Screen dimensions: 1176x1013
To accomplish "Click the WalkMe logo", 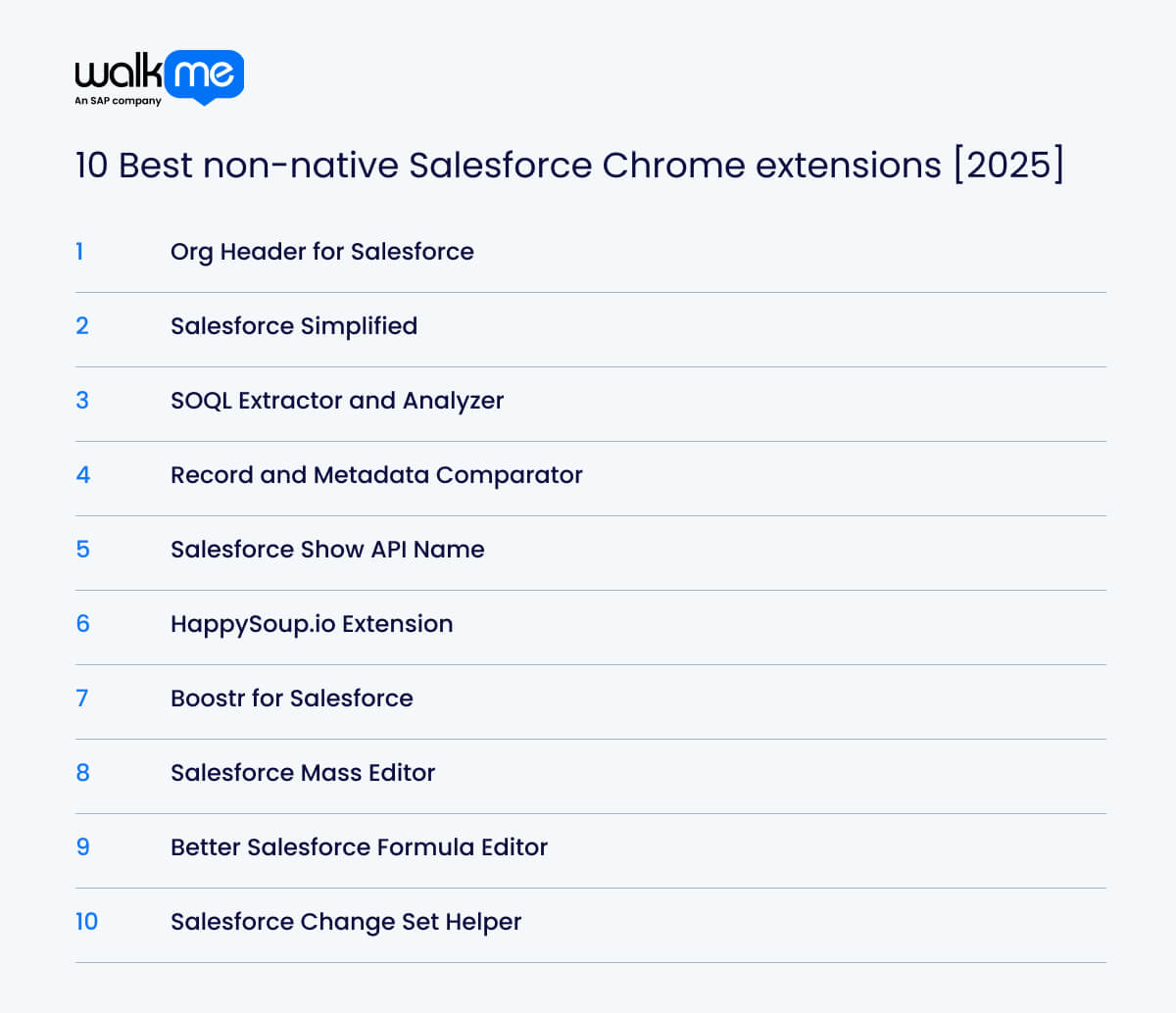I will coord(157,76).
